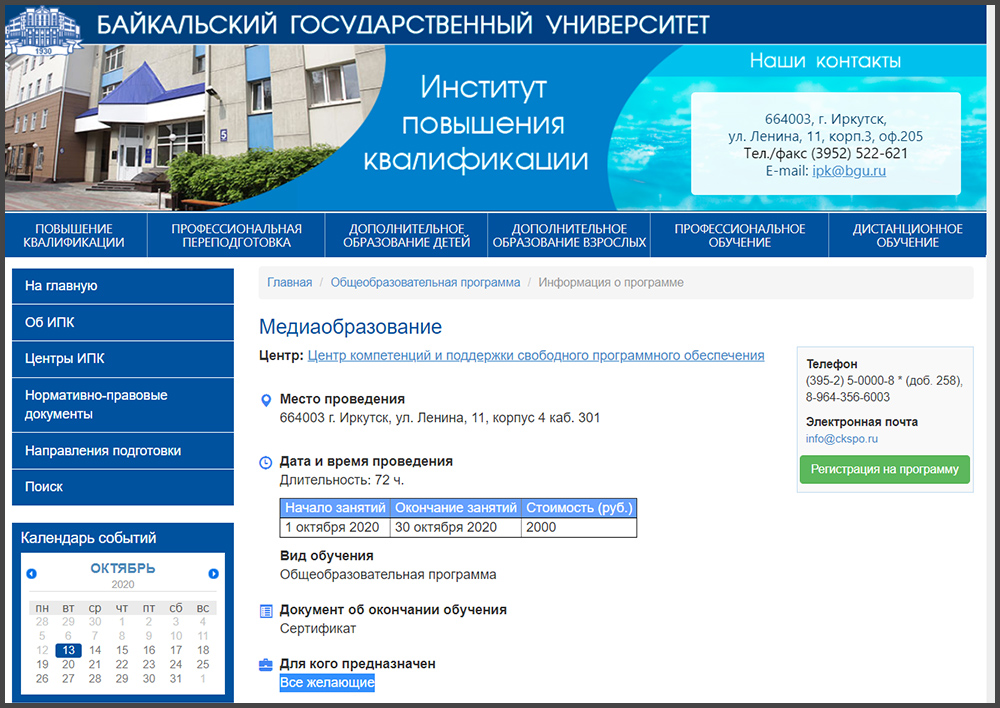Open the Повышение квалификации menu
The width and height of the screenshot is (1000, 708).
click(74, 235)
